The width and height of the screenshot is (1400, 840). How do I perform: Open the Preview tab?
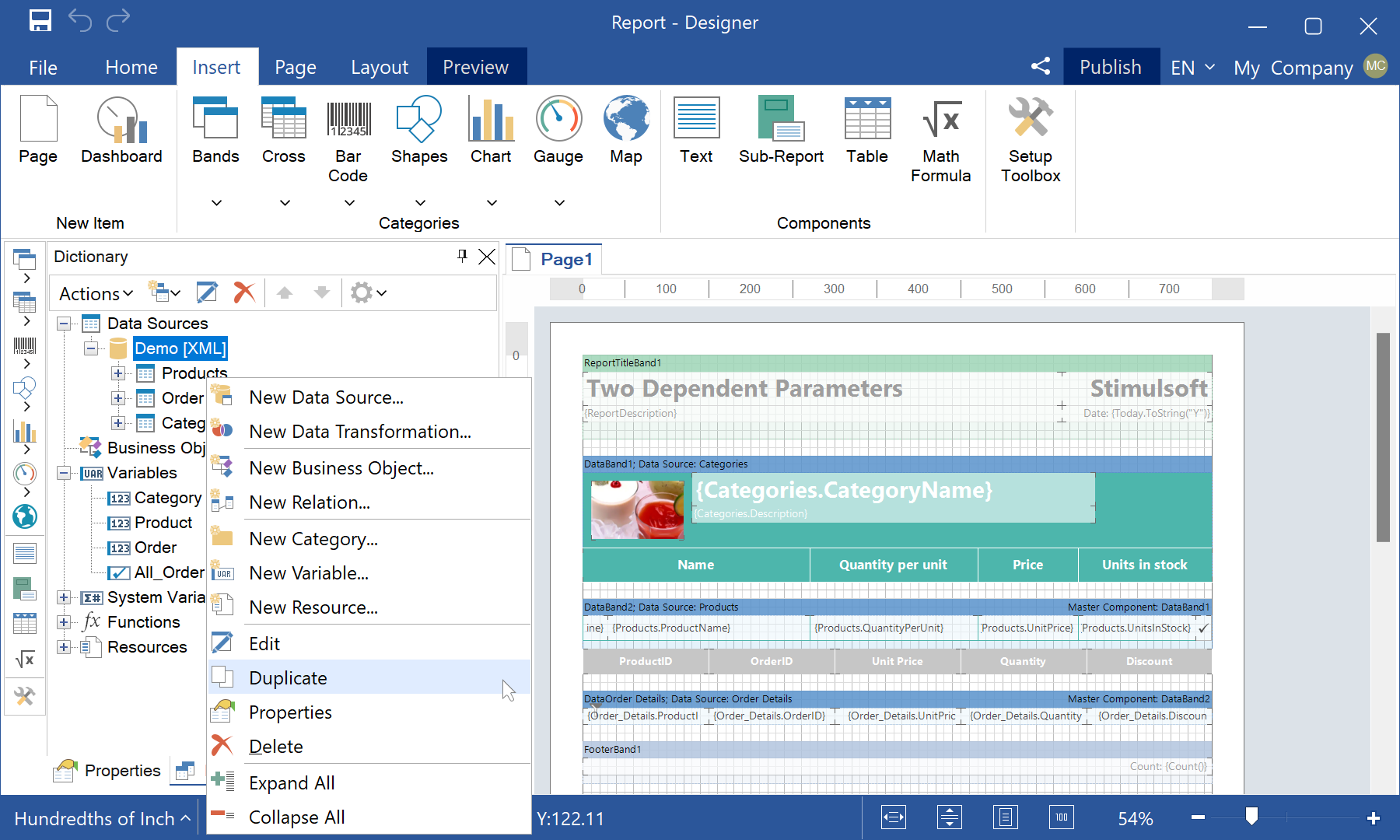click(476, 68)
